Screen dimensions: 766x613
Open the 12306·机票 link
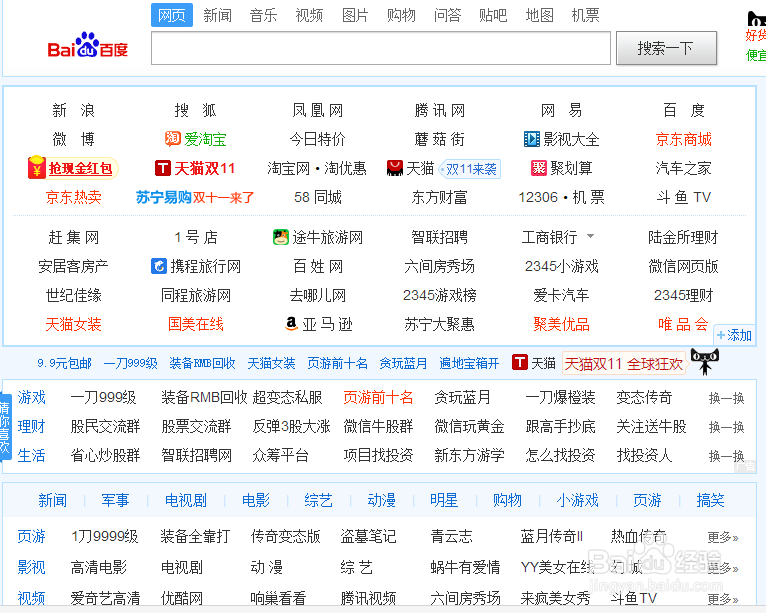point(561,197)
